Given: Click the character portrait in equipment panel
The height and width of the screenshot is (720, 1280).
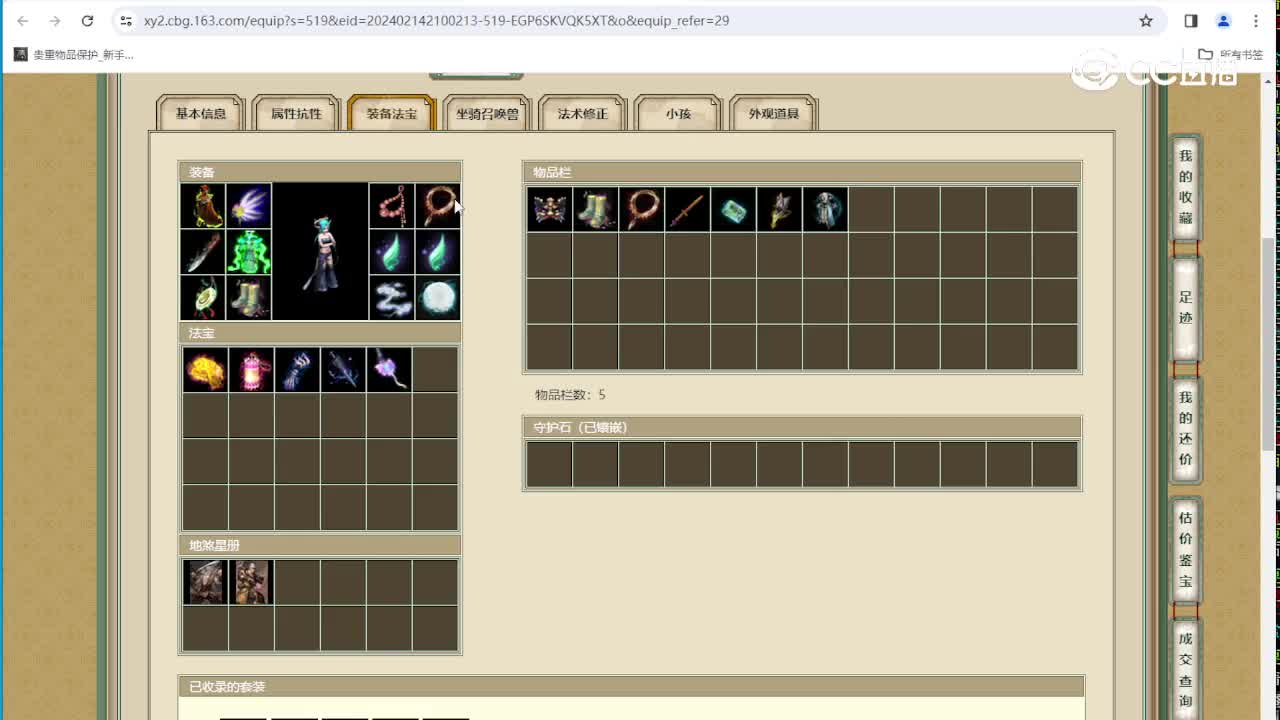Looking at the screenshot, I should [320, 252].
